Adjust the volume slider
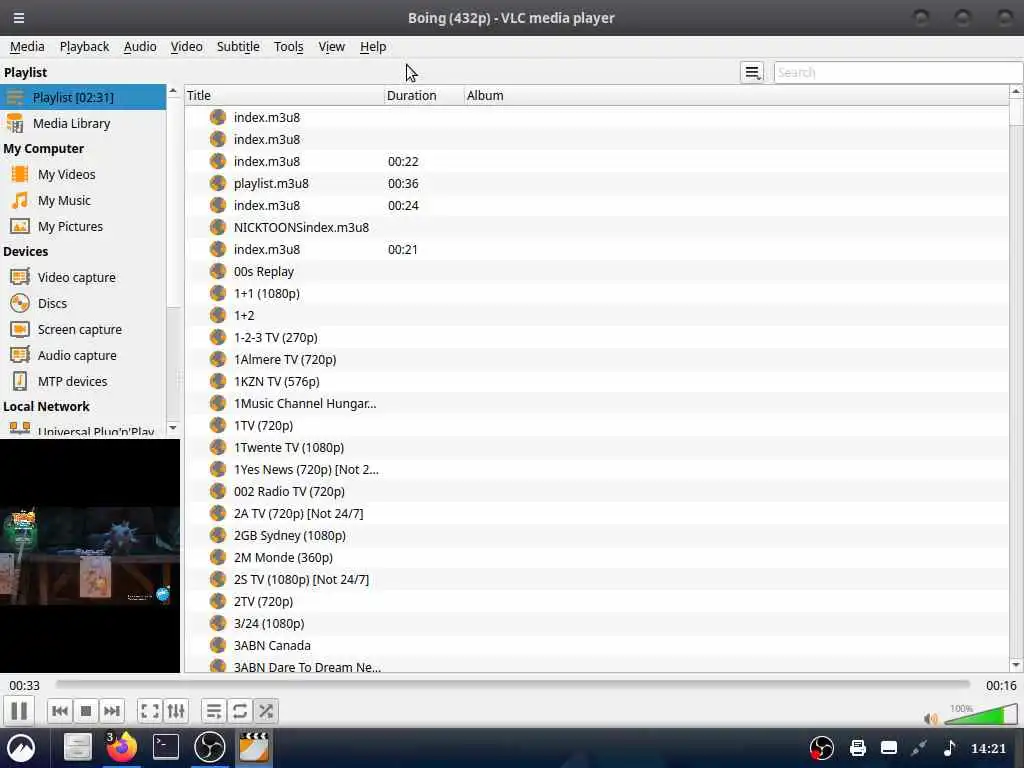 coord(980,714)
